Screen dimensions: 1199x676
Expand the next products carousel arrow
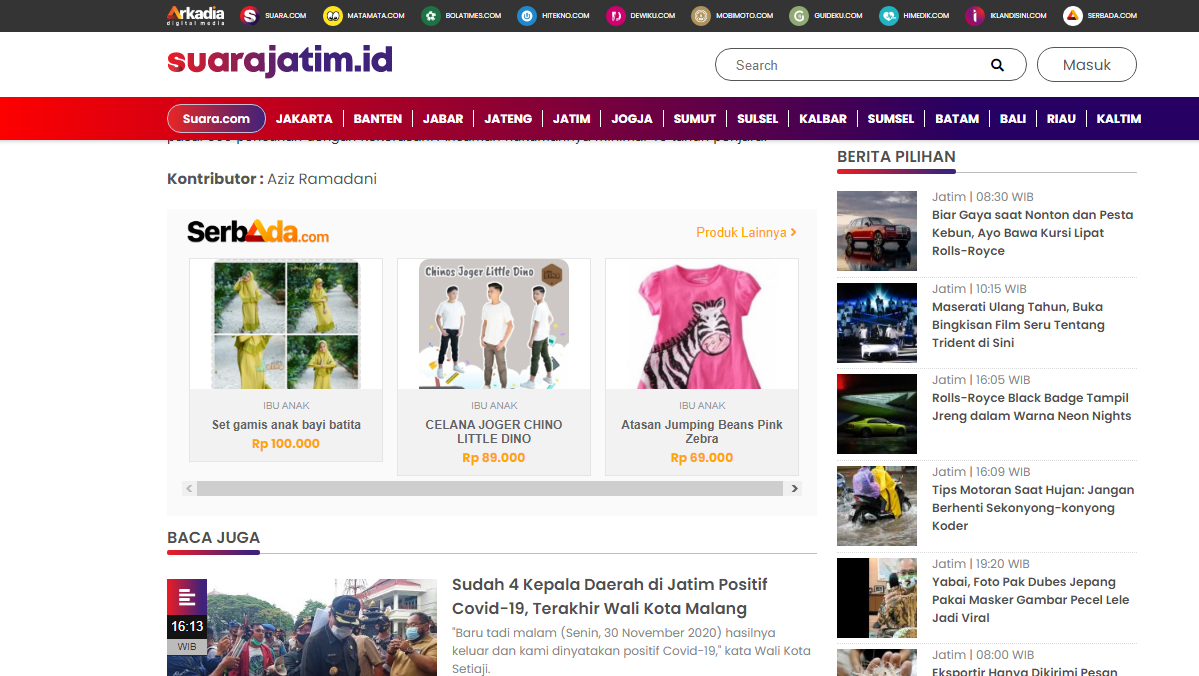tap(794, 488)
